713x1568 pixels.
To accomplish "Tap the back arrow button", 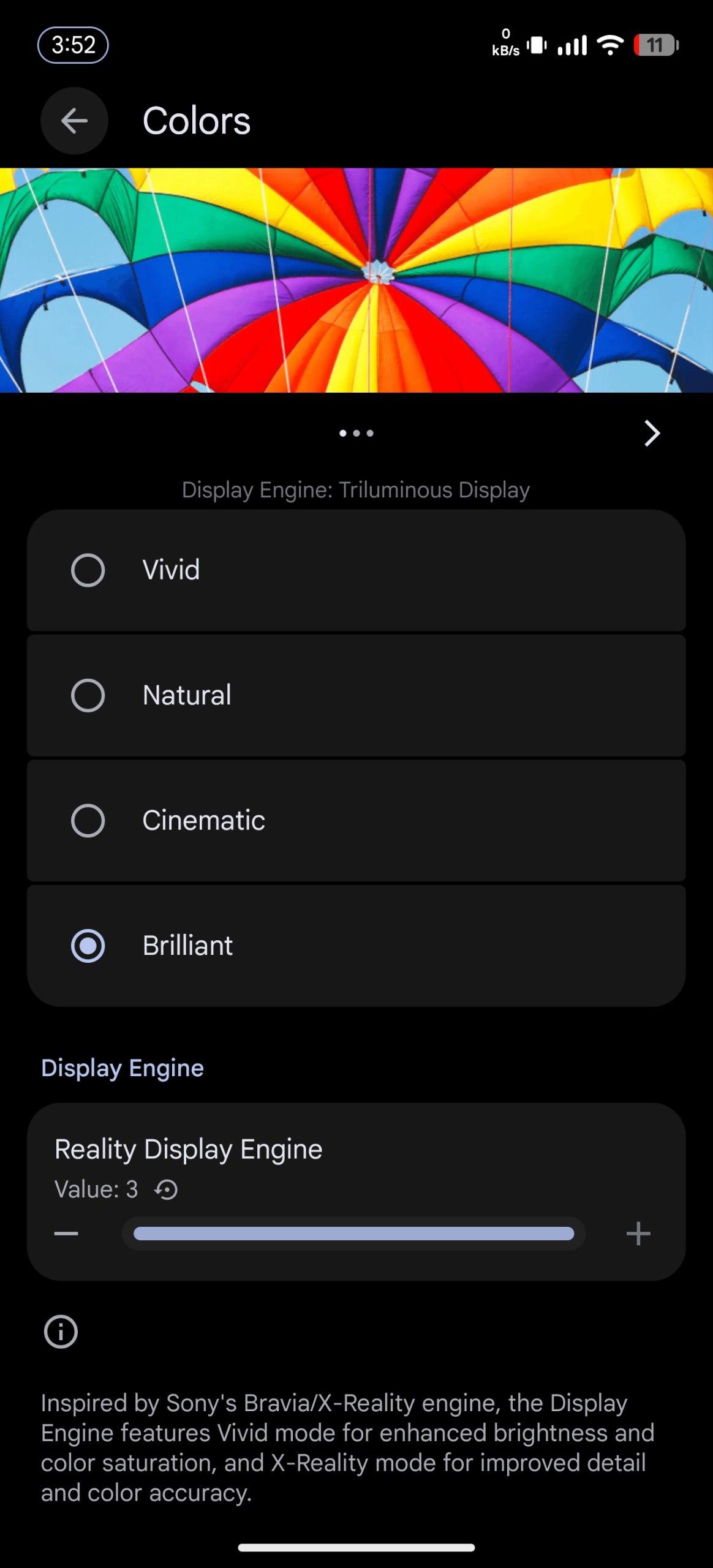I will click(74, 121).
